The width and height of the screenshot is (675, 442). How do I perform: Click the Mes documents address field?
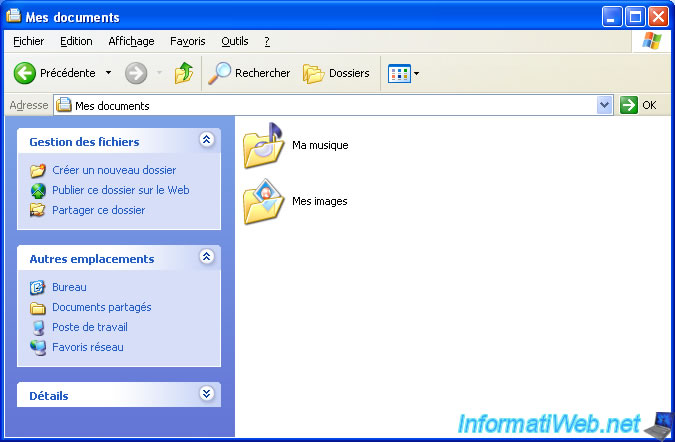coord(334,105)
